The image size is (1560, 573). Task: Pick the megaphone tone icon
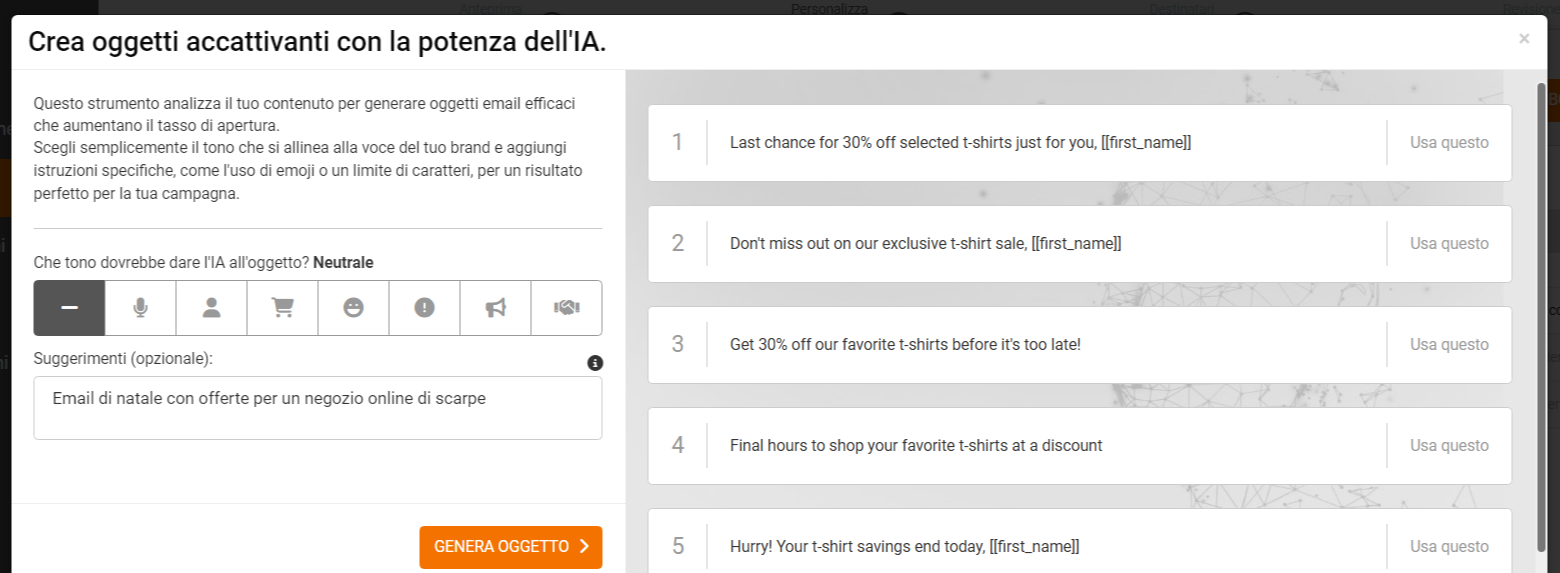coord(495,308)
